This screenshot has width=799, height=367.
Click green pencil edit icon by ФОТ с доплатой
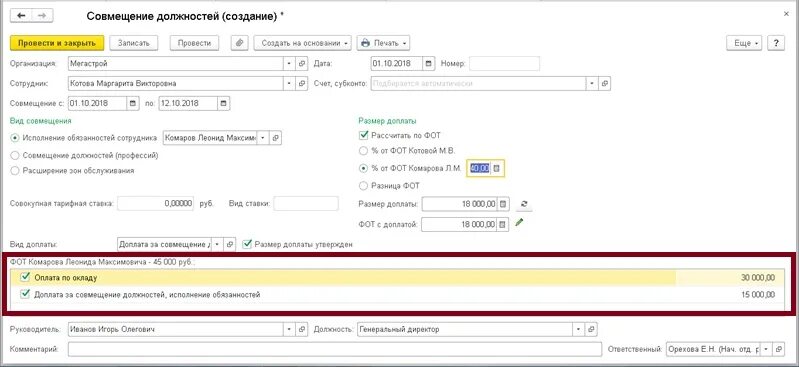519,223
